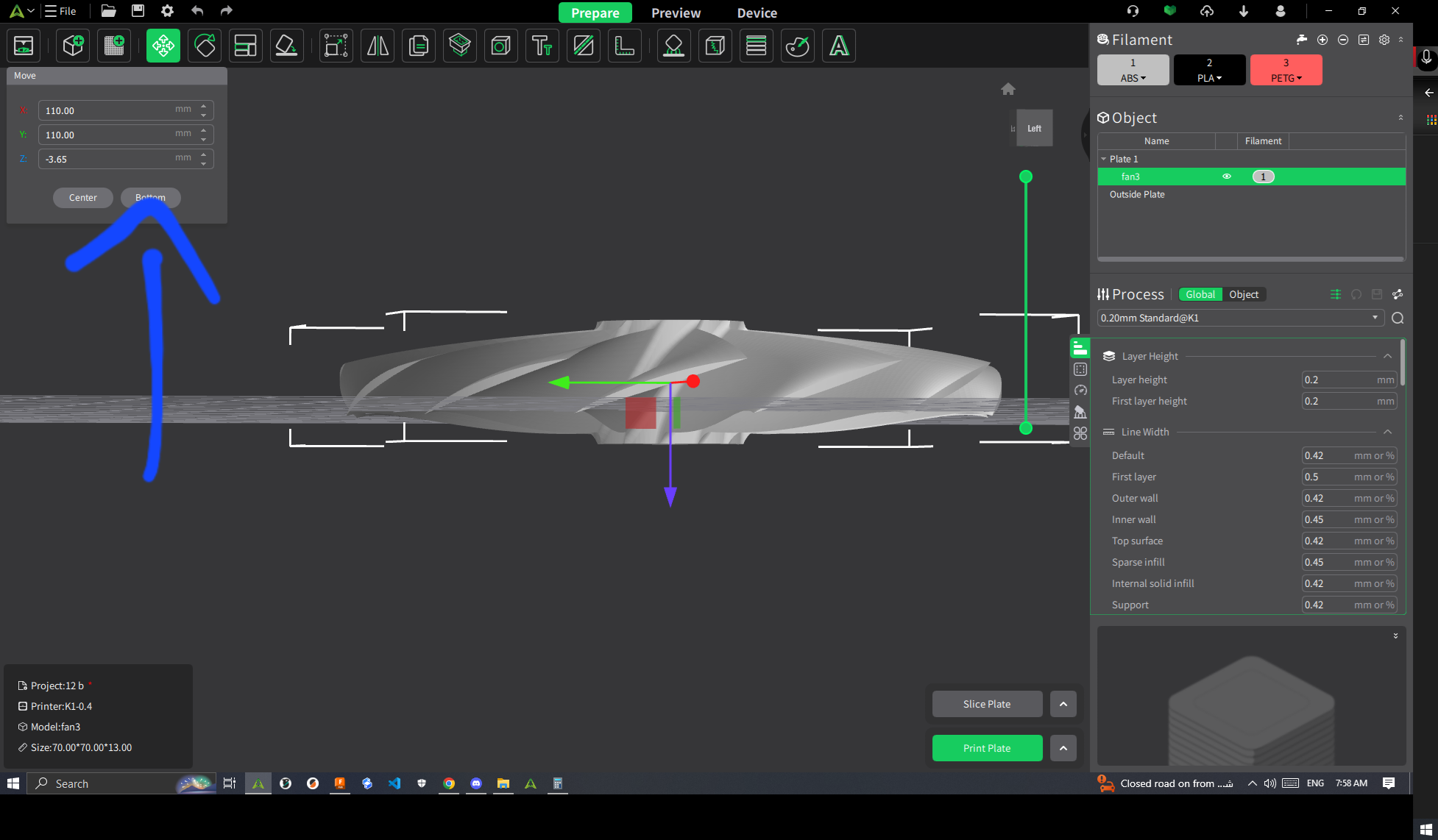Expand Slice Plate options arrow
Screen dimensions: 1438x840
point(1063,704)
